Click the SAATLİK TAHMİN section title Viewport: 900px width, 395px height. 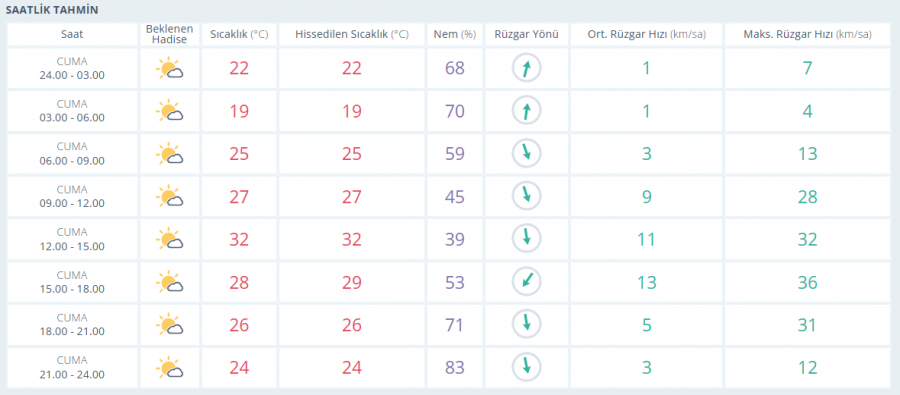(52, 10)
